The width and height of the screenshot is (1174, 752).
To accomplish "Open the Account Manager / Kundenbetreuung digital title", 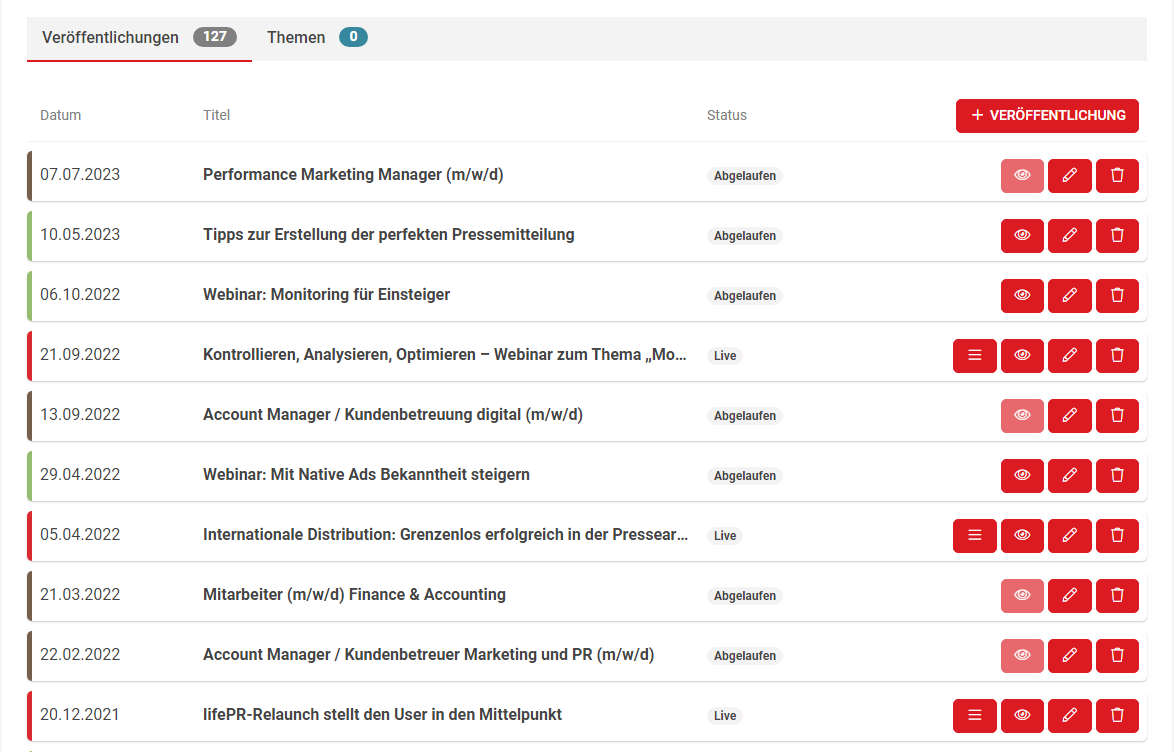I will (x=392, y=415).
